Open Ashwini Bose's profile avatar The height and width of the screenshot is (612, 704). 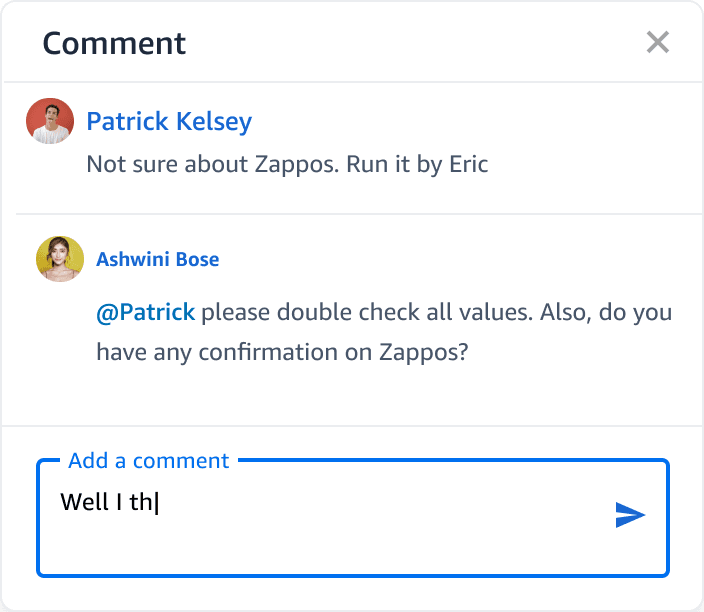click(x=60, y=259)
